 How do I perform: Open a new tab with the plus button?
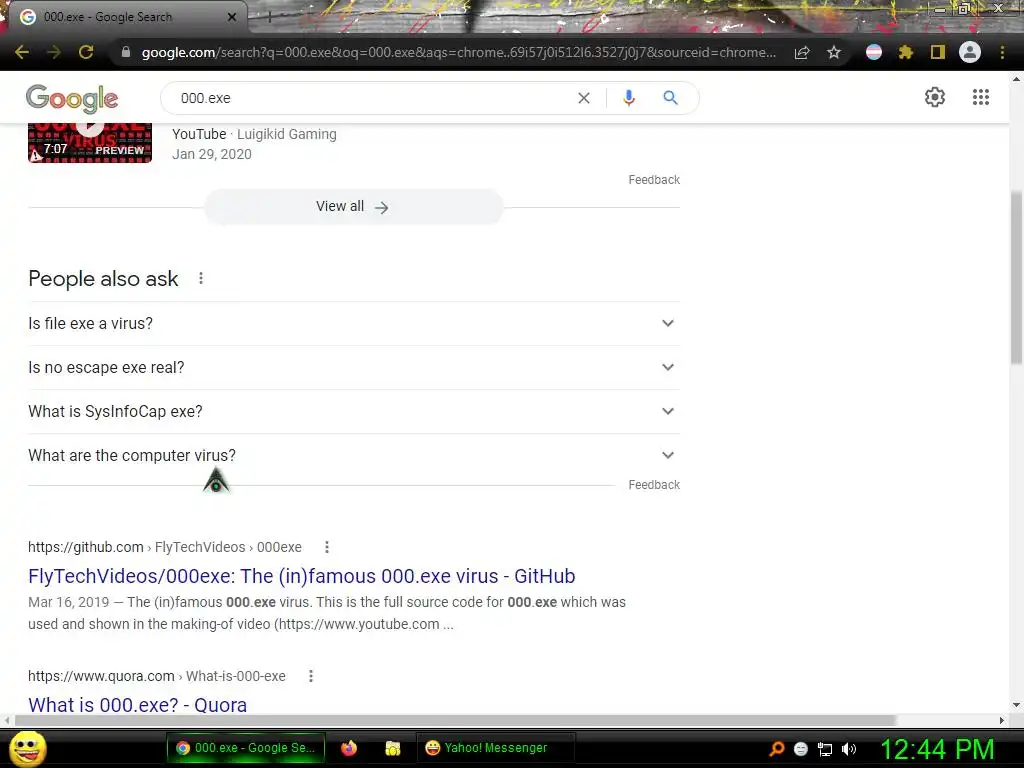[x=269, y=17]
